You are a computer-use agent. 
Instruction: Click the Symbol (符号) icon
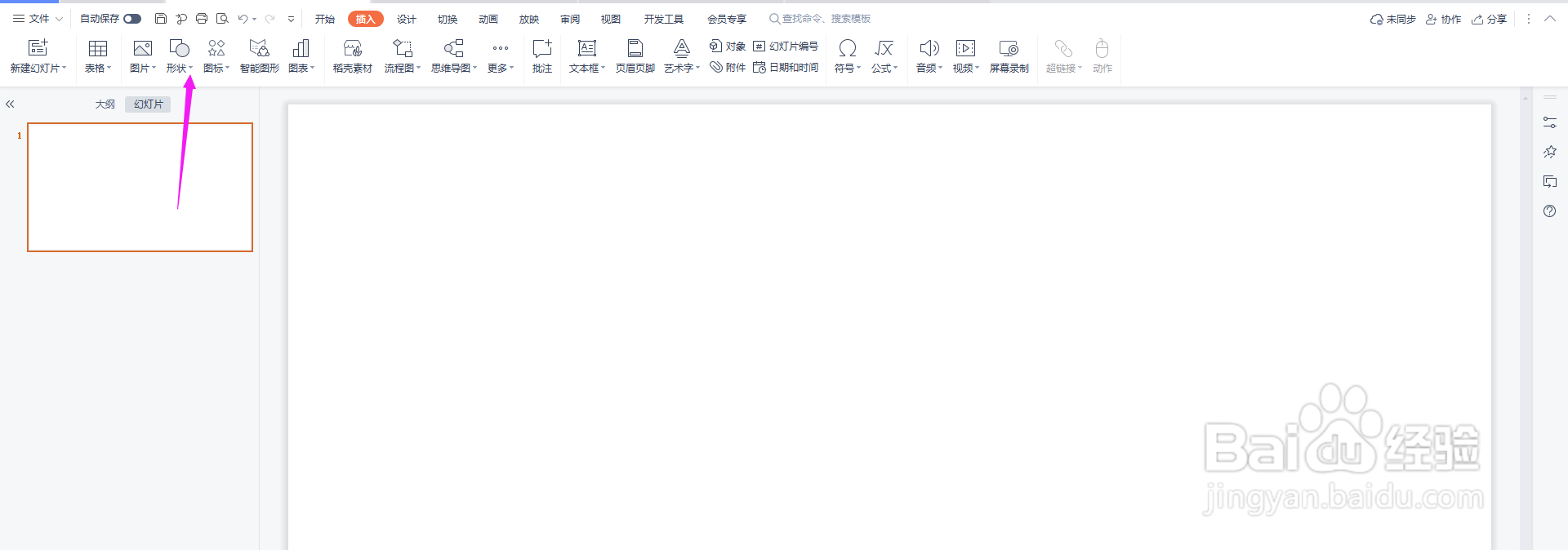[848, 48]
